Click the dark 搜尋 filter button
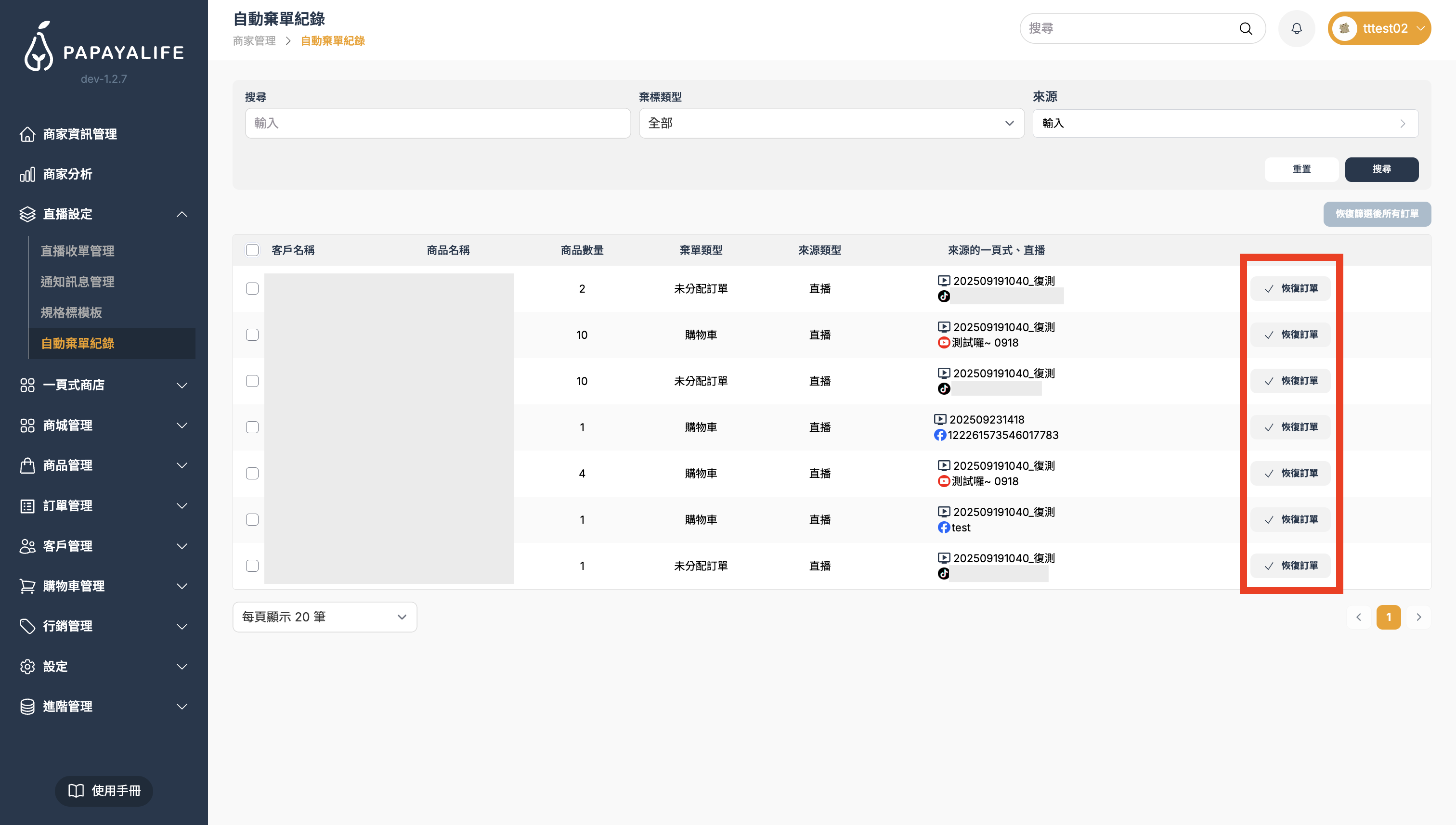 [1381, 169]
